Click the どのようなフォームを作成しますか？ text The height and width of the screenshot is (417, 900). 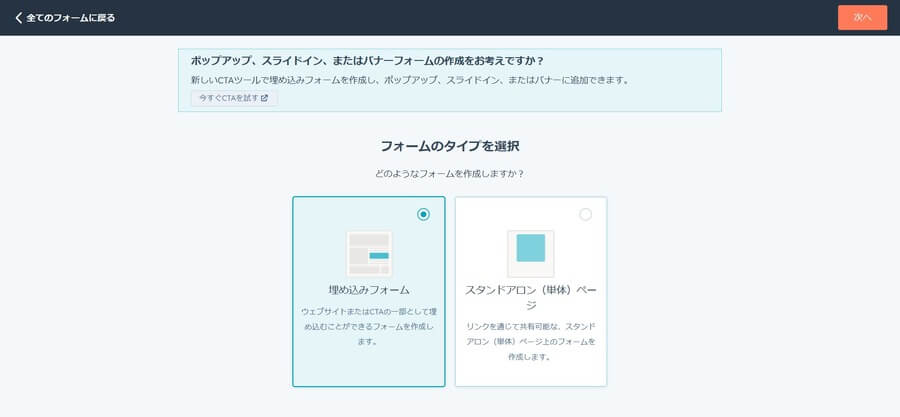pyautogui.click(x=450, y=173)
